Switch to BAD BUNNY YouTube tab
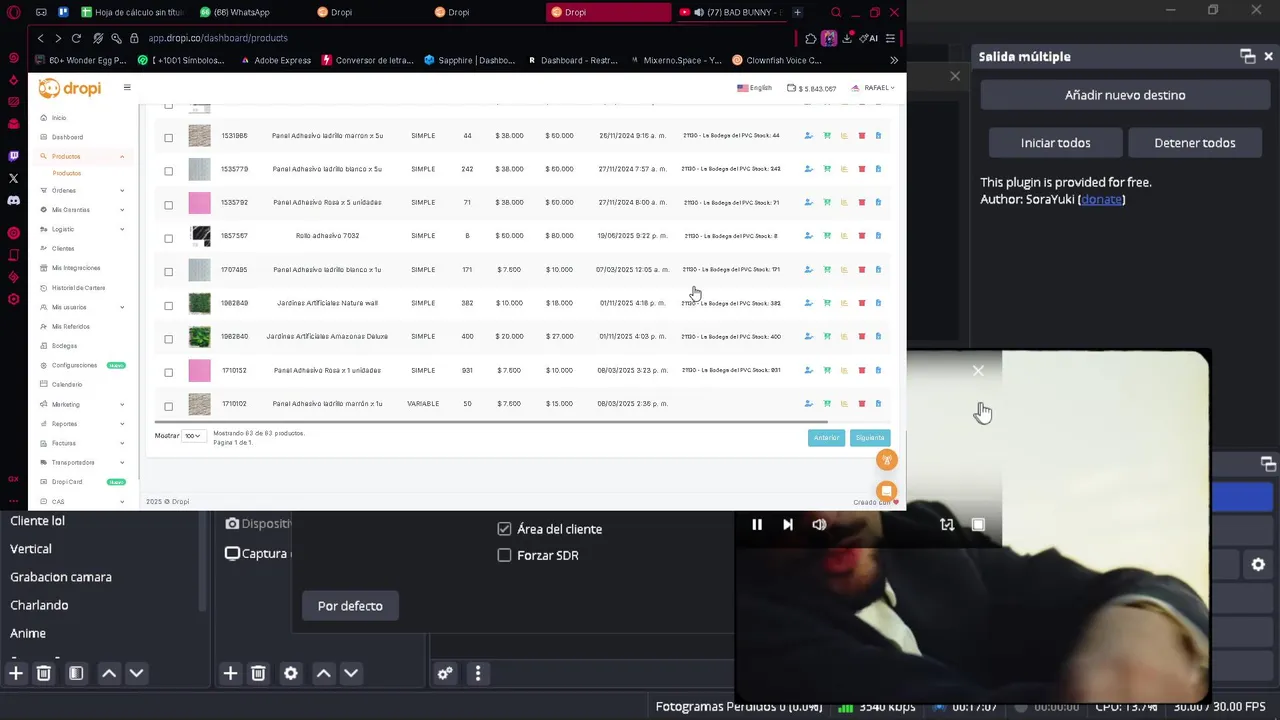The height and width of the screenshot is (720, 1280). 729,12
